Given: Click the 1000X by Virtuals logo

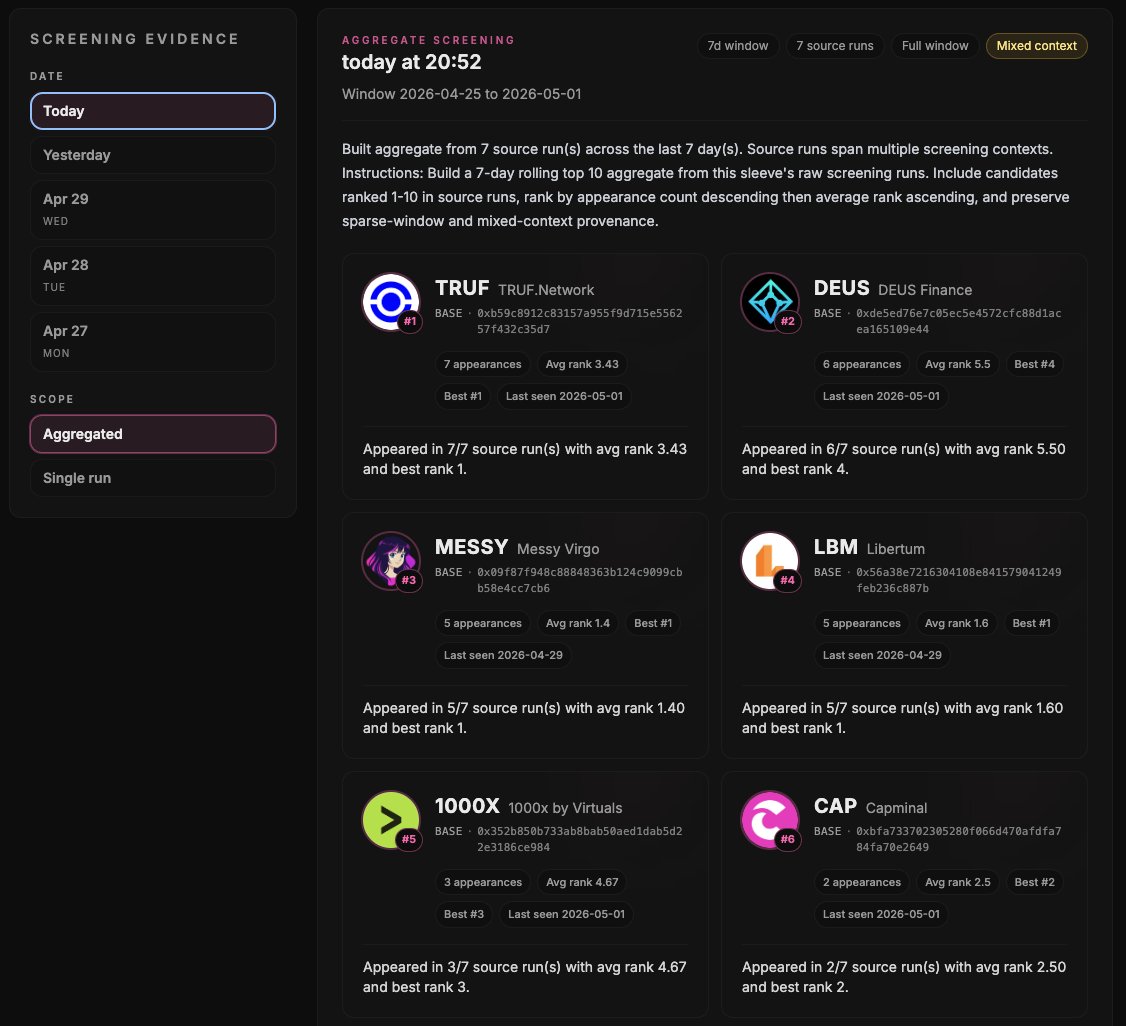Looking at the screenshot, I should [x=391, y=820].
